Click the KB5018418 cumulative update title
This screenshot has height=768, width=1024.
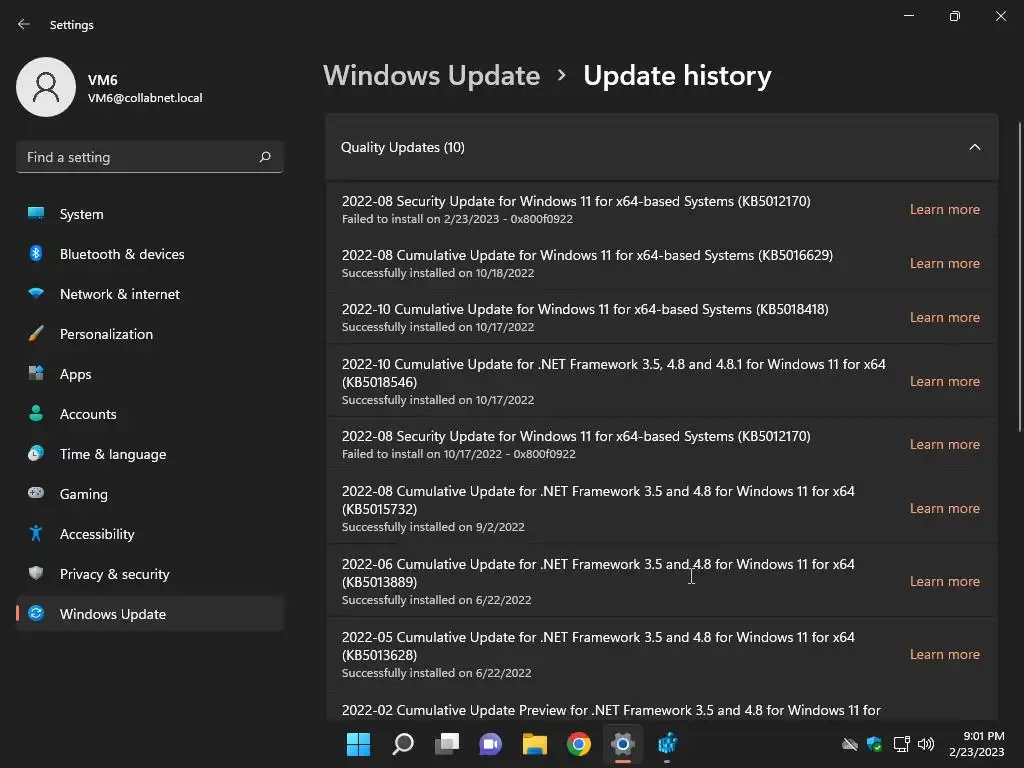click(x=584, y=310)
